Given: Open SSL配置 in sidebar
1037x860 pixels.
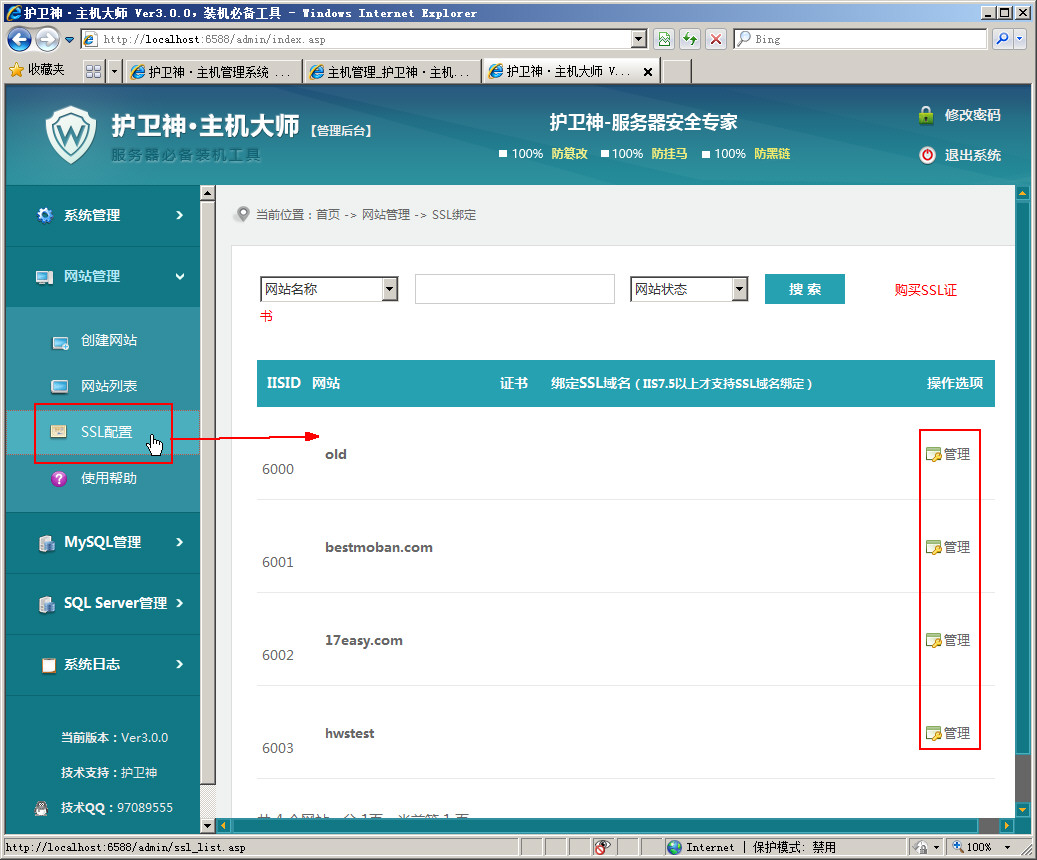Looking at the screenshot, I should pyautogui.click(x=106, y=432).
